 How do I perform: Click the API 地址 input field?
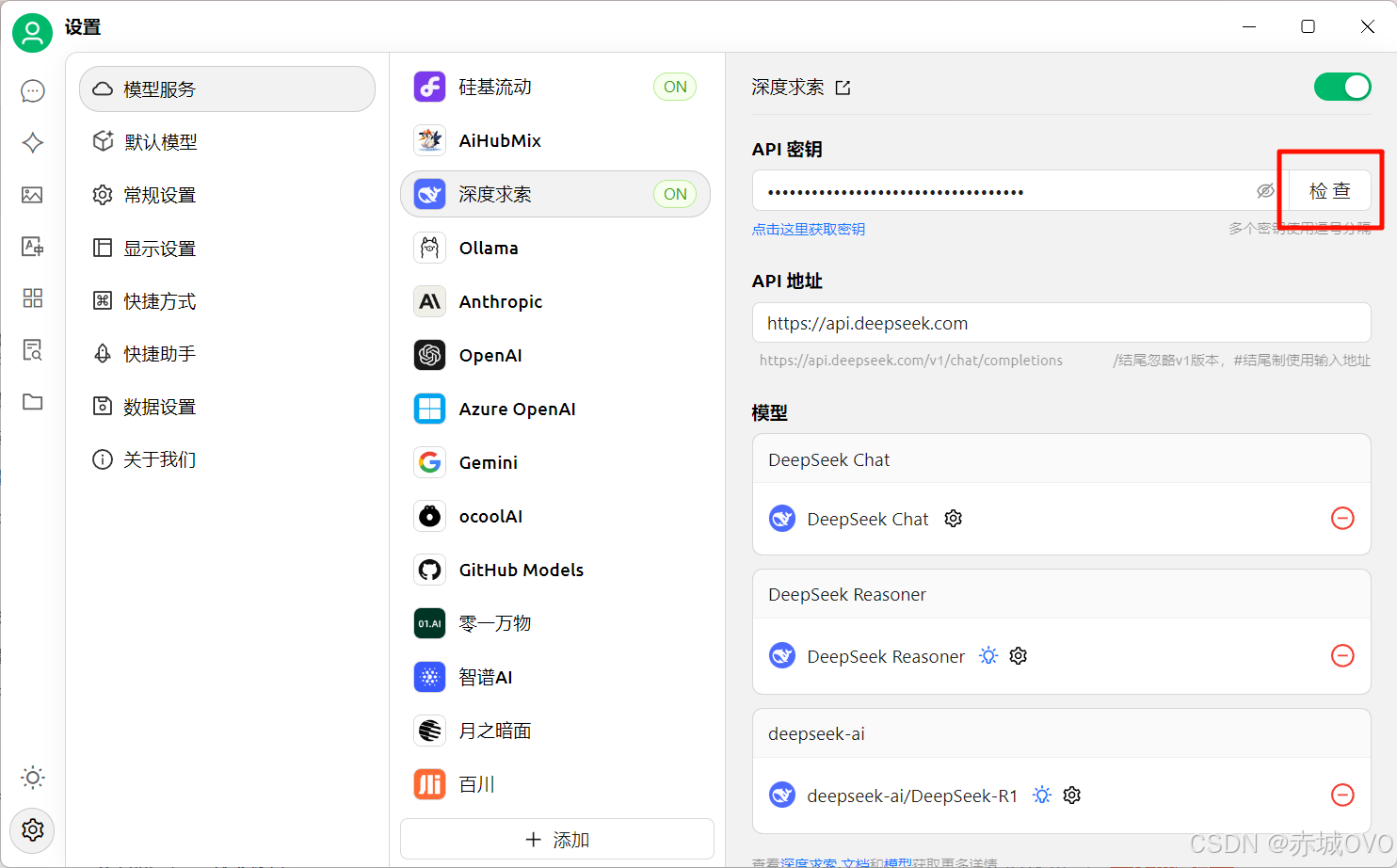pos(1061,323)
